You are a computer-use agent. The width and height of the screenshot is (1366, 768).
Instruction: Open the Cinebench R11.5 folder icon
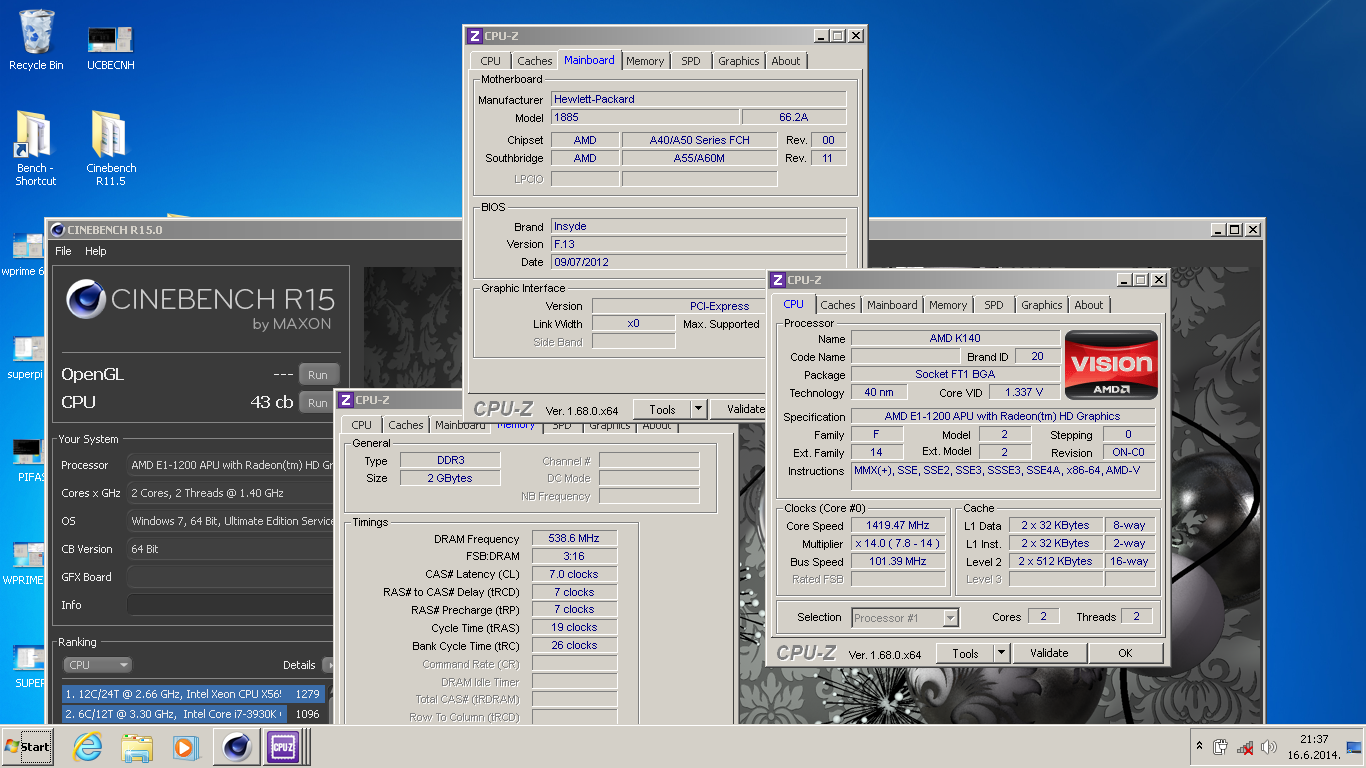pyautogui.click(x=111, y=148)
